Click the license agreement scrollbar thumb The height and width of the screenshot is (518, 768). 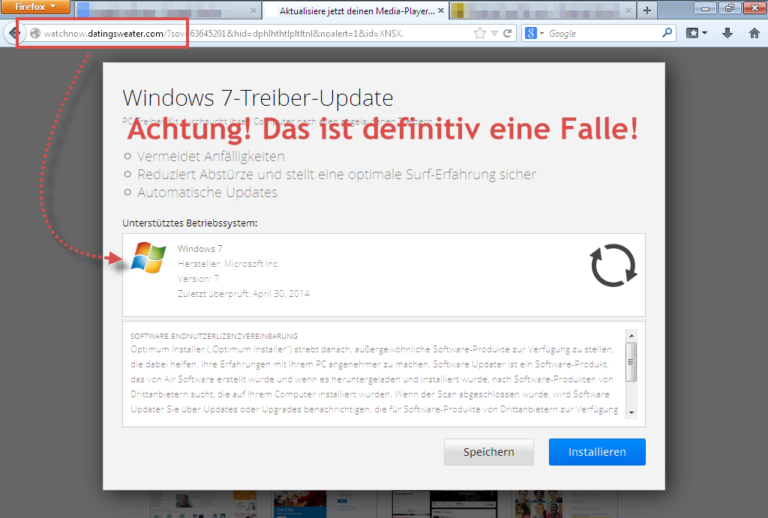tap(631, 362)
